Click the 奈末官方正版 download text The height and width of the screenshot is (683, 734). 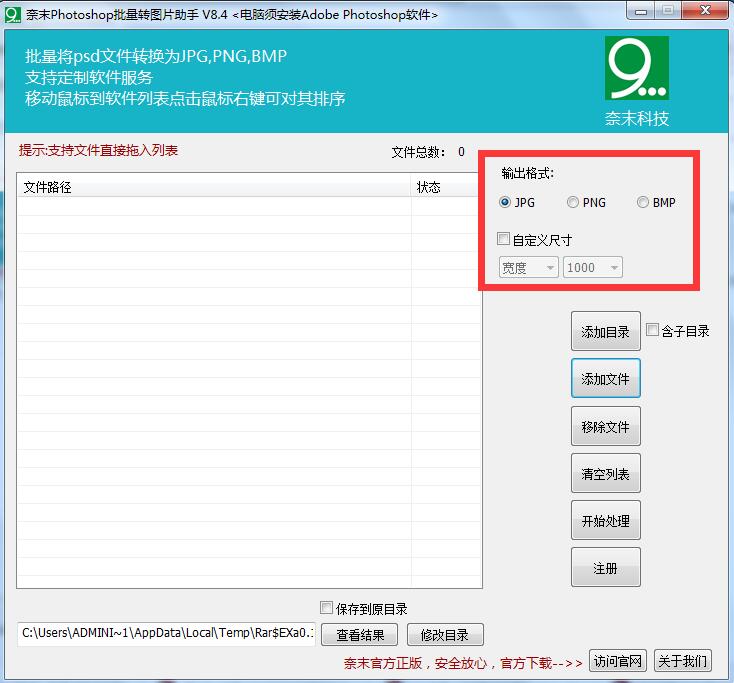[463, 663]
